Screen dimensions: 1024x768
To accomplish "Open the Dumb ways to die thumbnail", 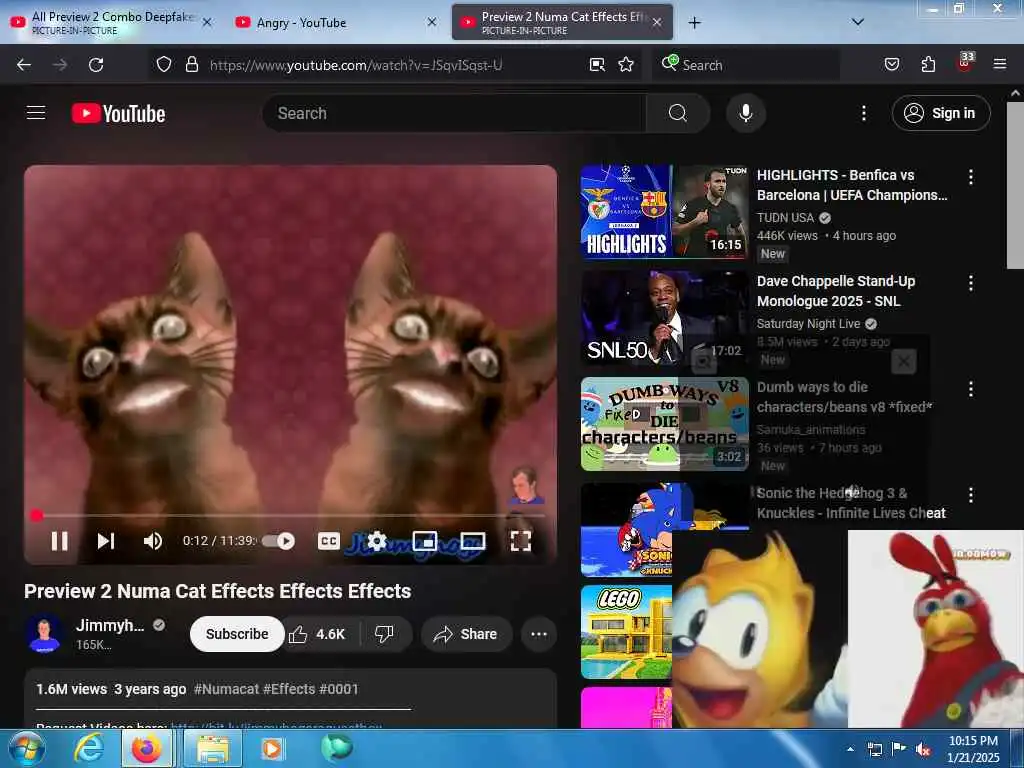I will pyautogui.click(x=664, y=424).
